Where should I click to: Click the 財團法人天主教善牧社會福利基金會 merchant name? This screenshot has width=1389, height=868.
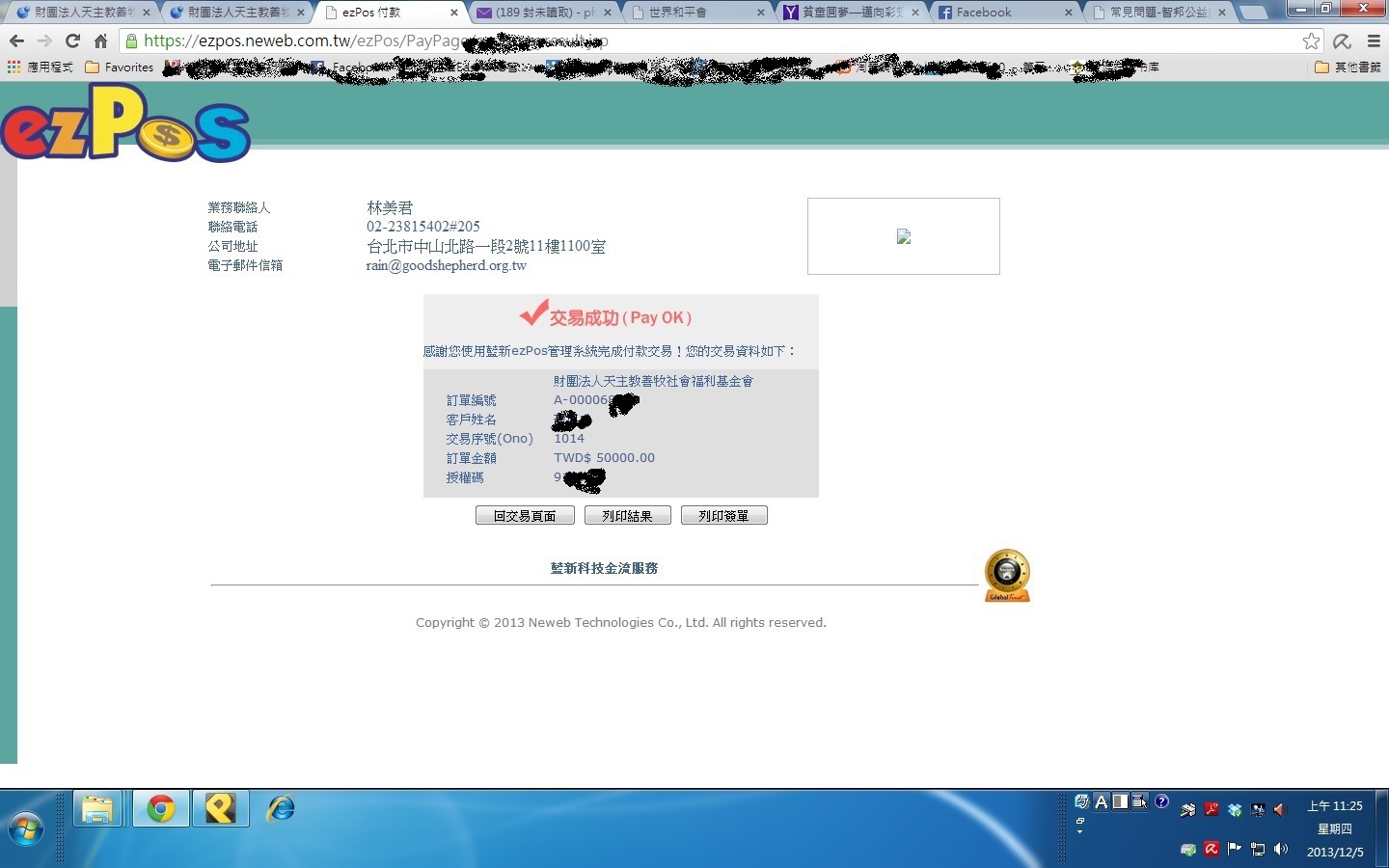653,381
